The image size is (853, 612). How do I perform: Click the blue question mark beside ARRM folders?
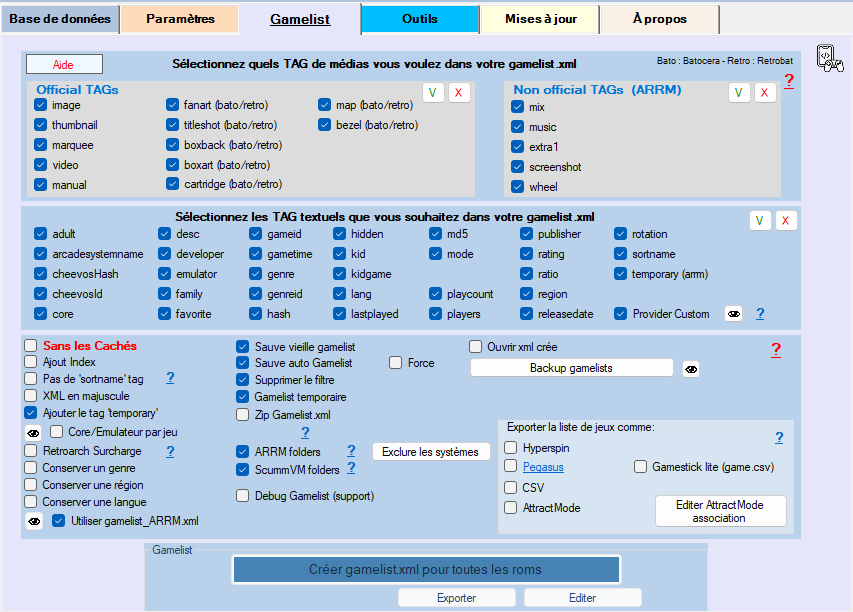pyautogui.click(x=351, y=451)
